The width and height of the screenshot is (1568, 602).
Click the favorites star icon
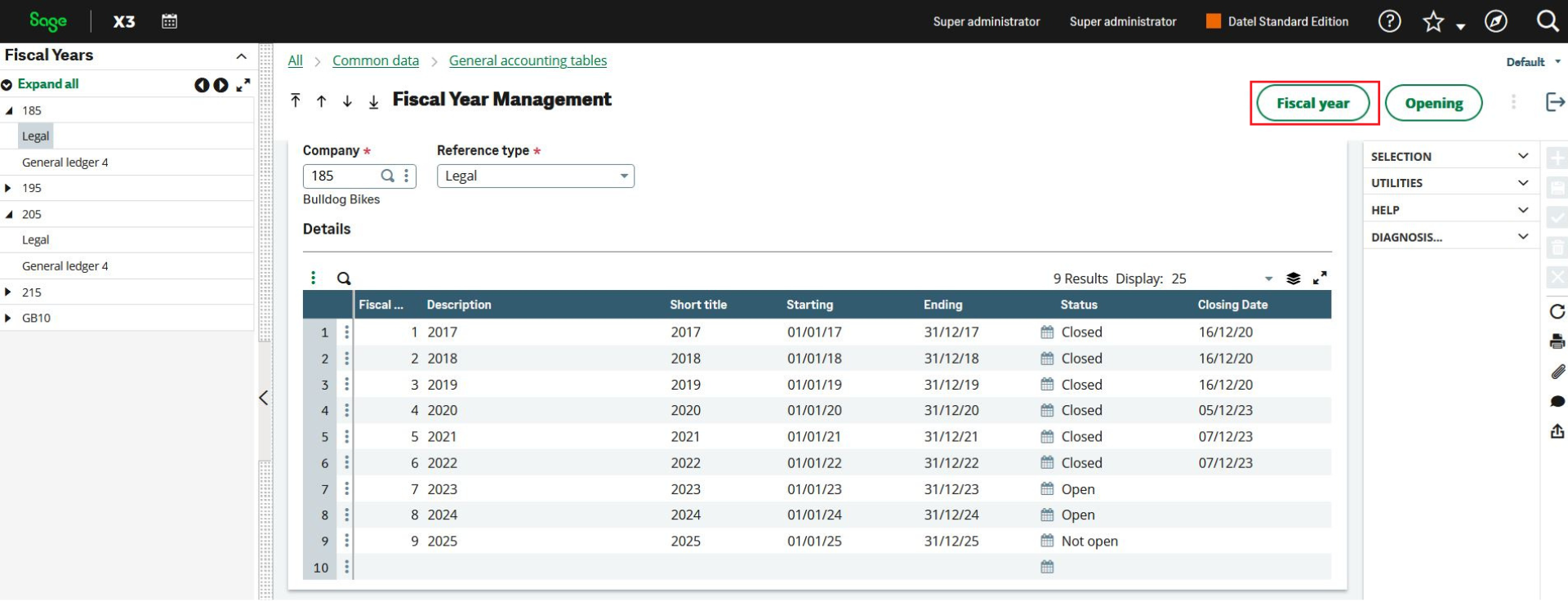click(1433, 21)
